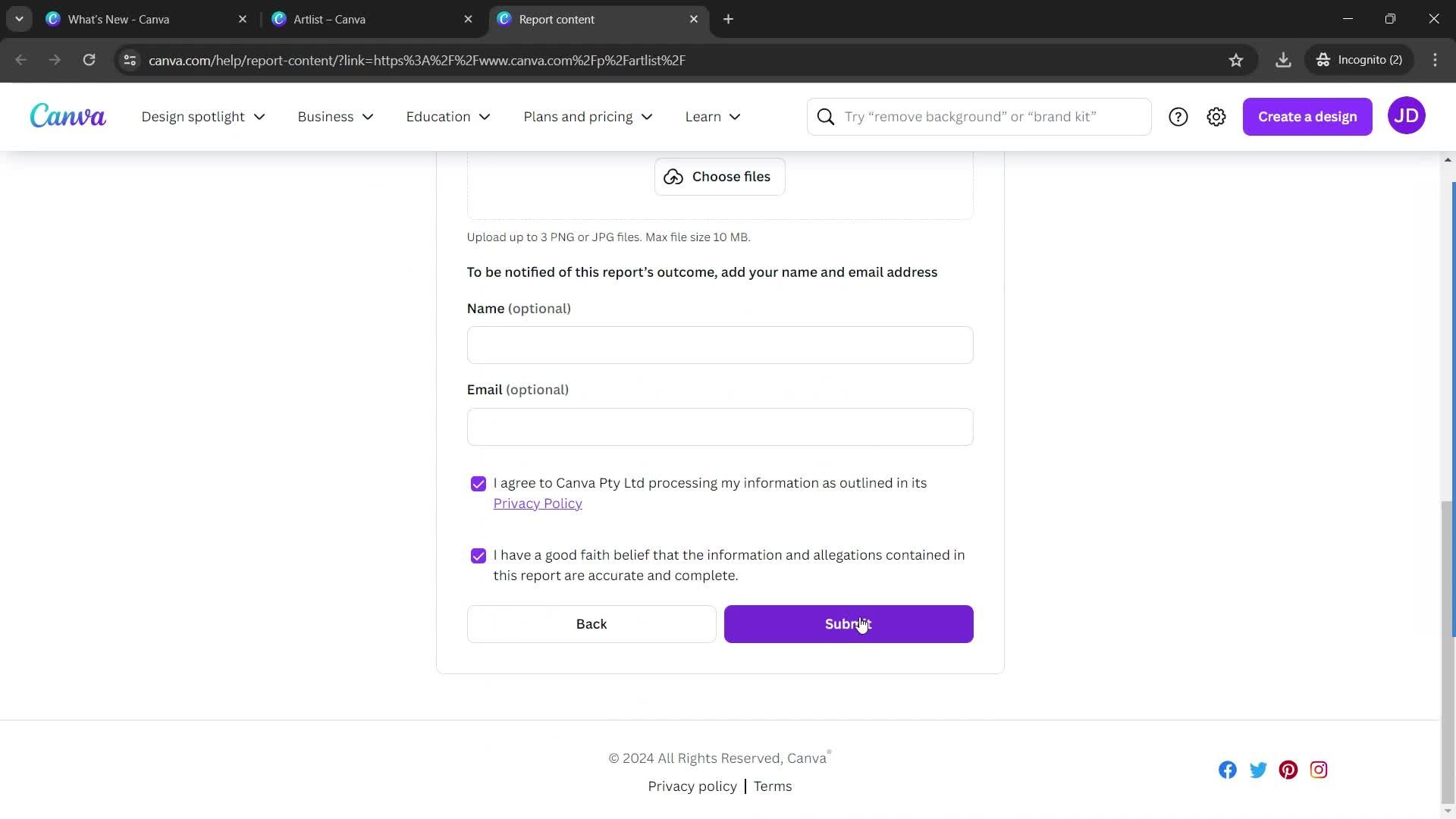Expand the Education navigation dropdown
Image resolution: width=1456 pixels, height=819 pixels.
point(447,116)
